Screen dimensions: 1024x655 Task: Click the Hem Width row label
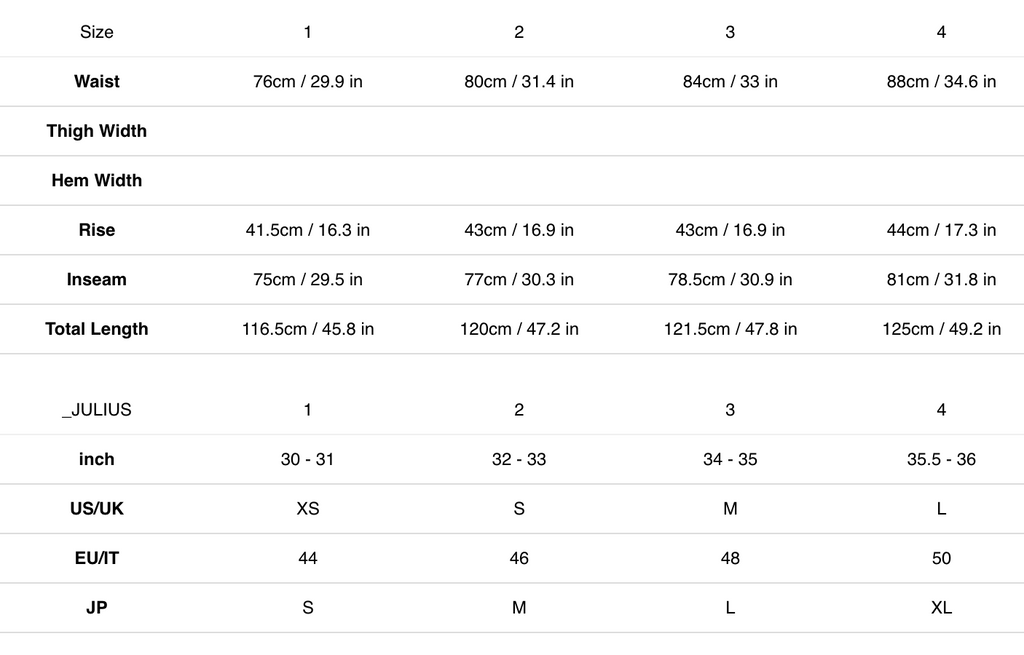point(97,181)
